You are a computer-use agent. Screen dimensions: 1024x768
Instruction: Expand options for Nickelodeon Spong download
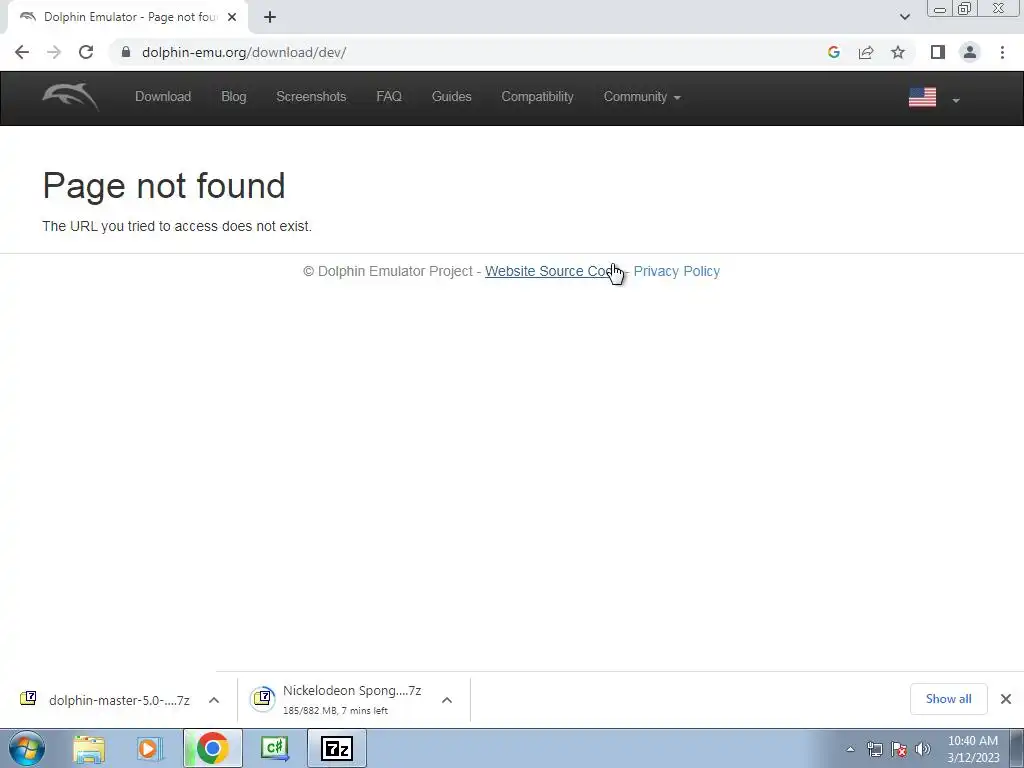pyautogui.click(x=447, y=700)
